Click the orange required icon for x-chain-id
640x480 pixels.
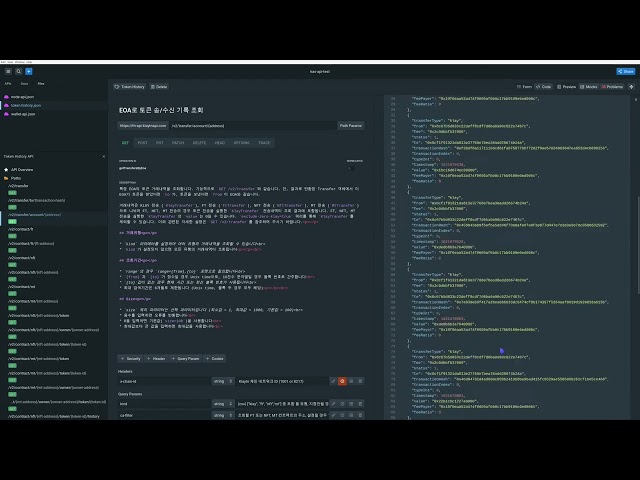342,381
